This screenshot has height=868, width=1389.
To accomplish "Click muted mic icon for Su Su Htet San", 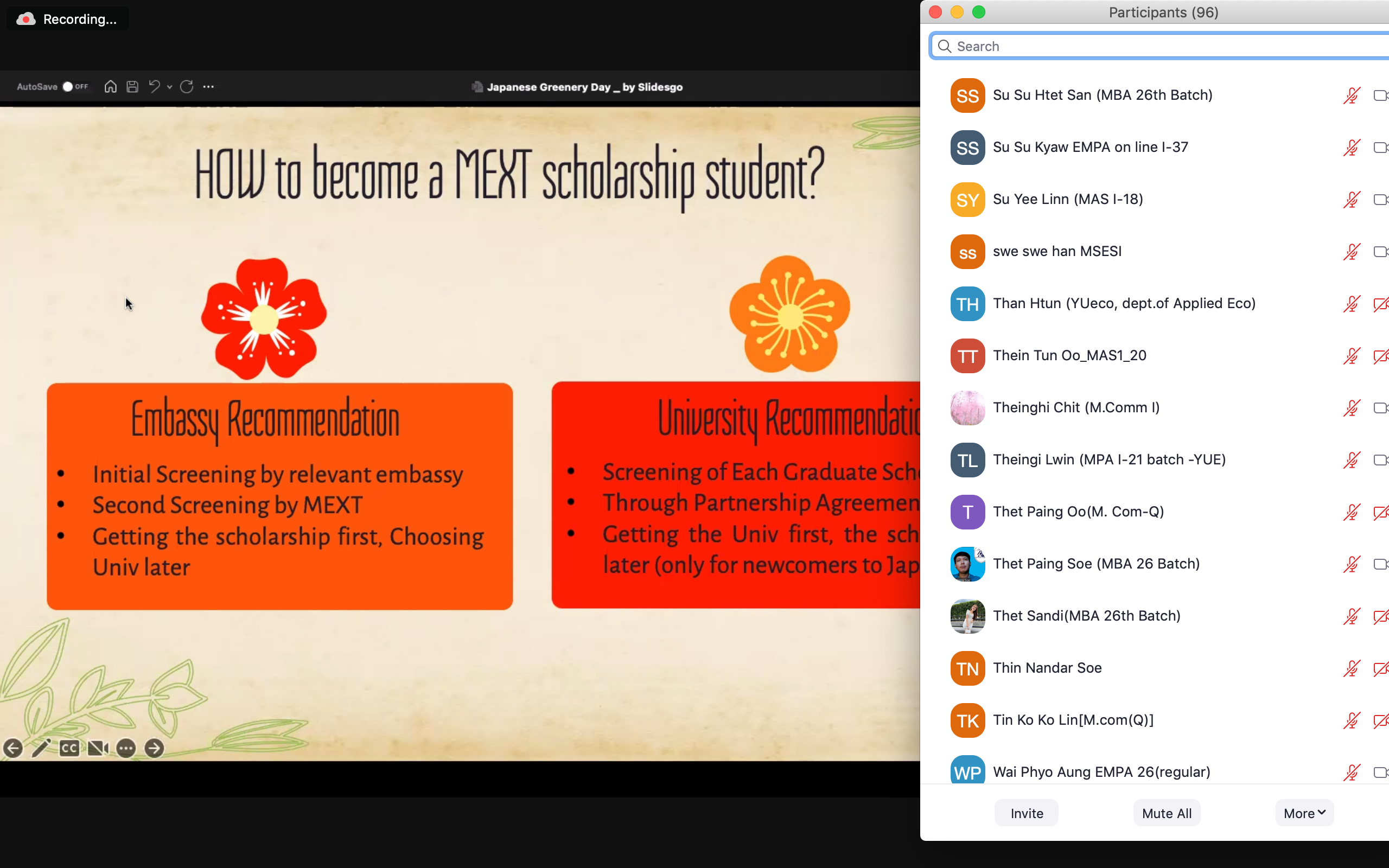I will [x=1352, y=95].
